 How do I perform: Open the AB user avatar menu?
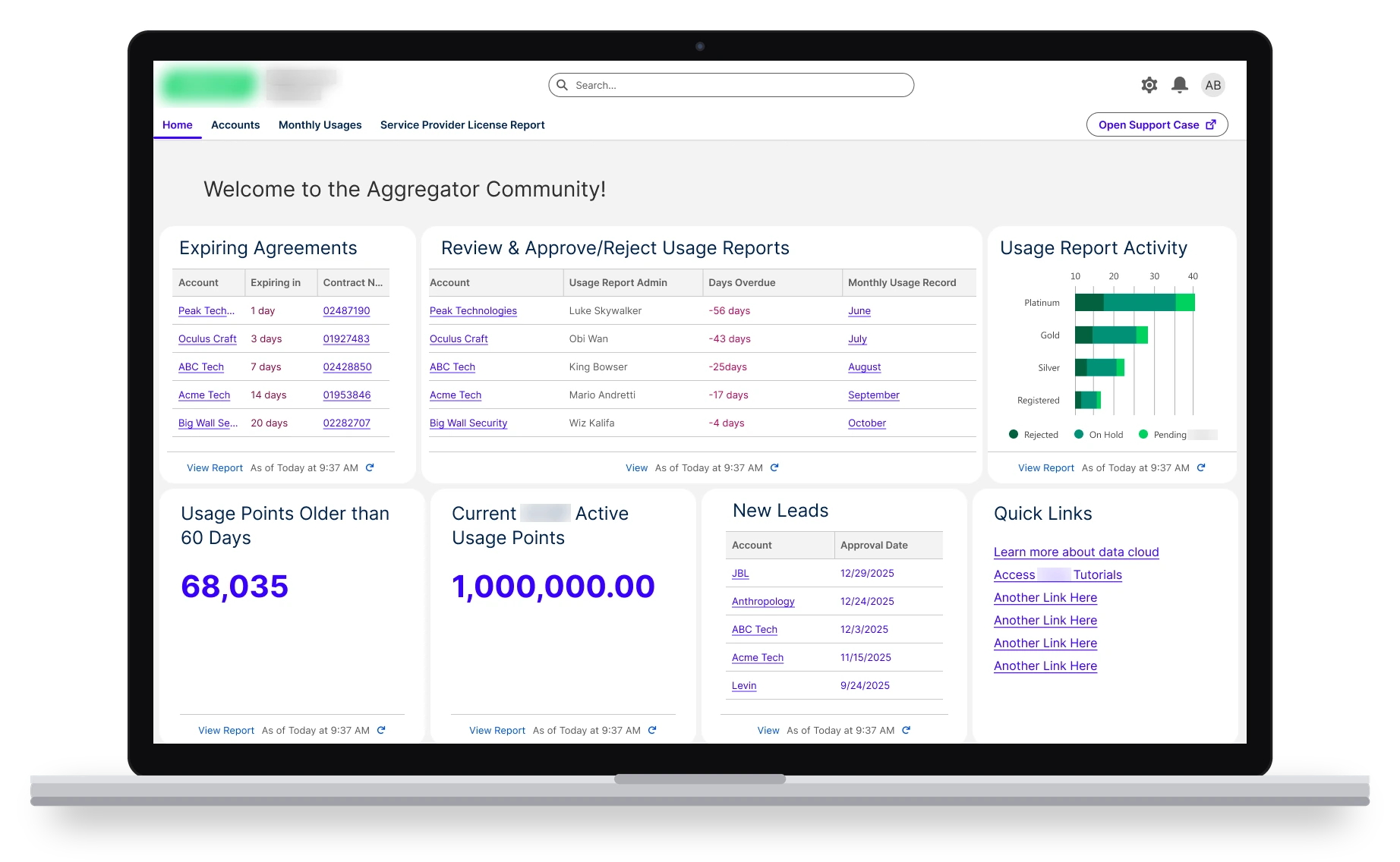[1213, 85]
